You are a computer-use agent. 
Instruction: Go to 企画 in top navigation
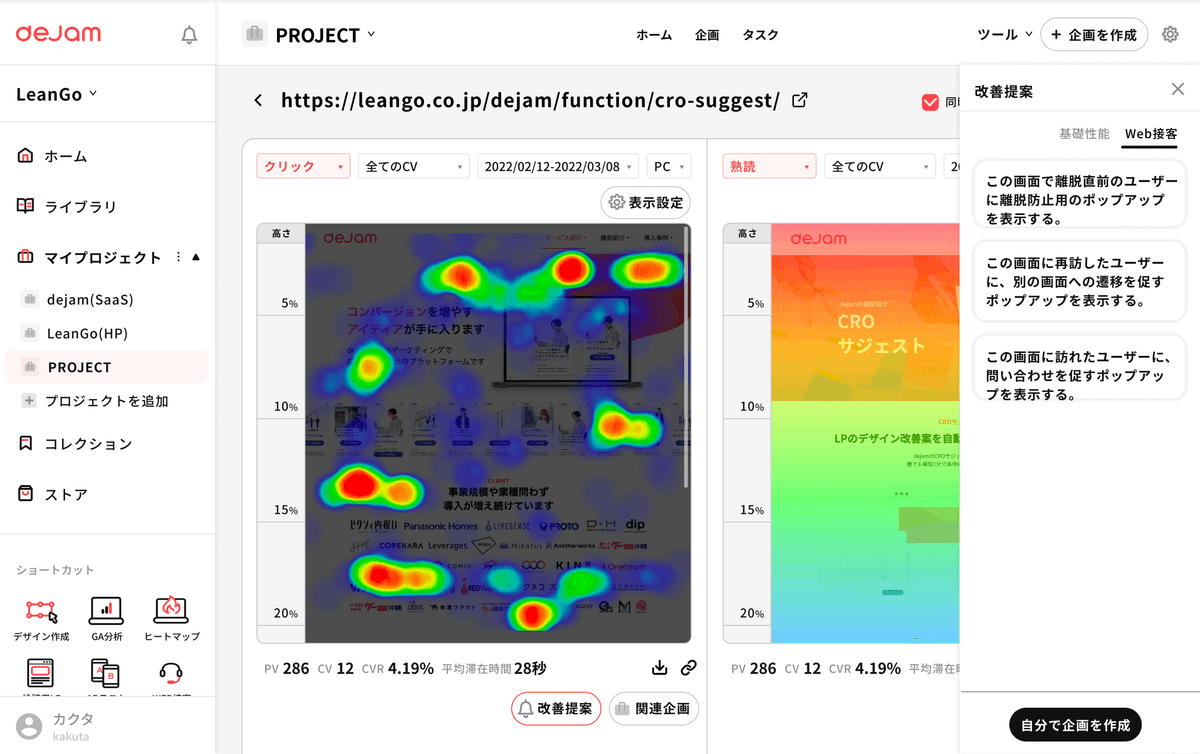(x=707, y=35)
